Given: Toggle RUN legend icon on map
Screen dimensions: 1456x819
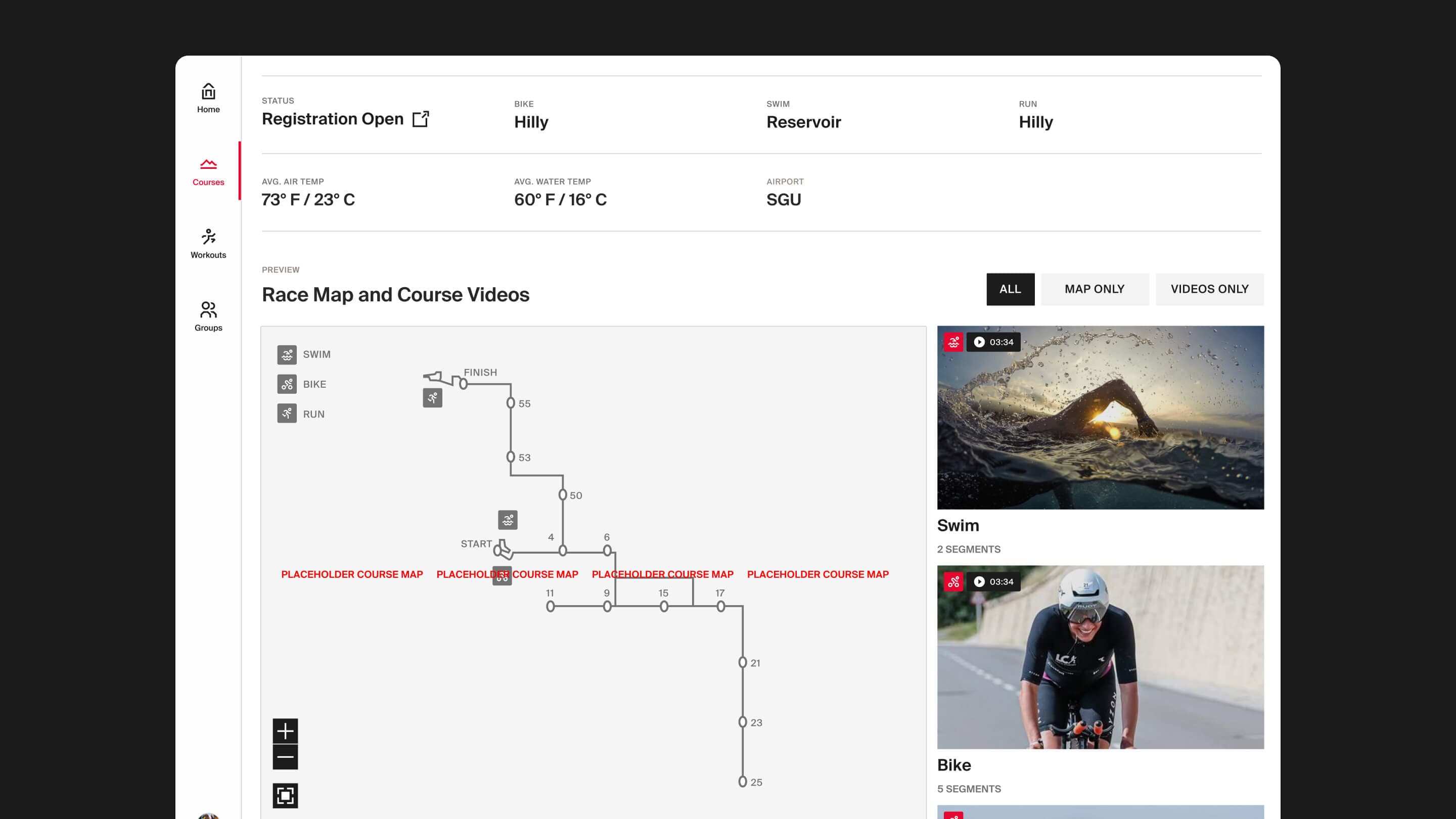Looking at the screenshot, I should [287, 414].
